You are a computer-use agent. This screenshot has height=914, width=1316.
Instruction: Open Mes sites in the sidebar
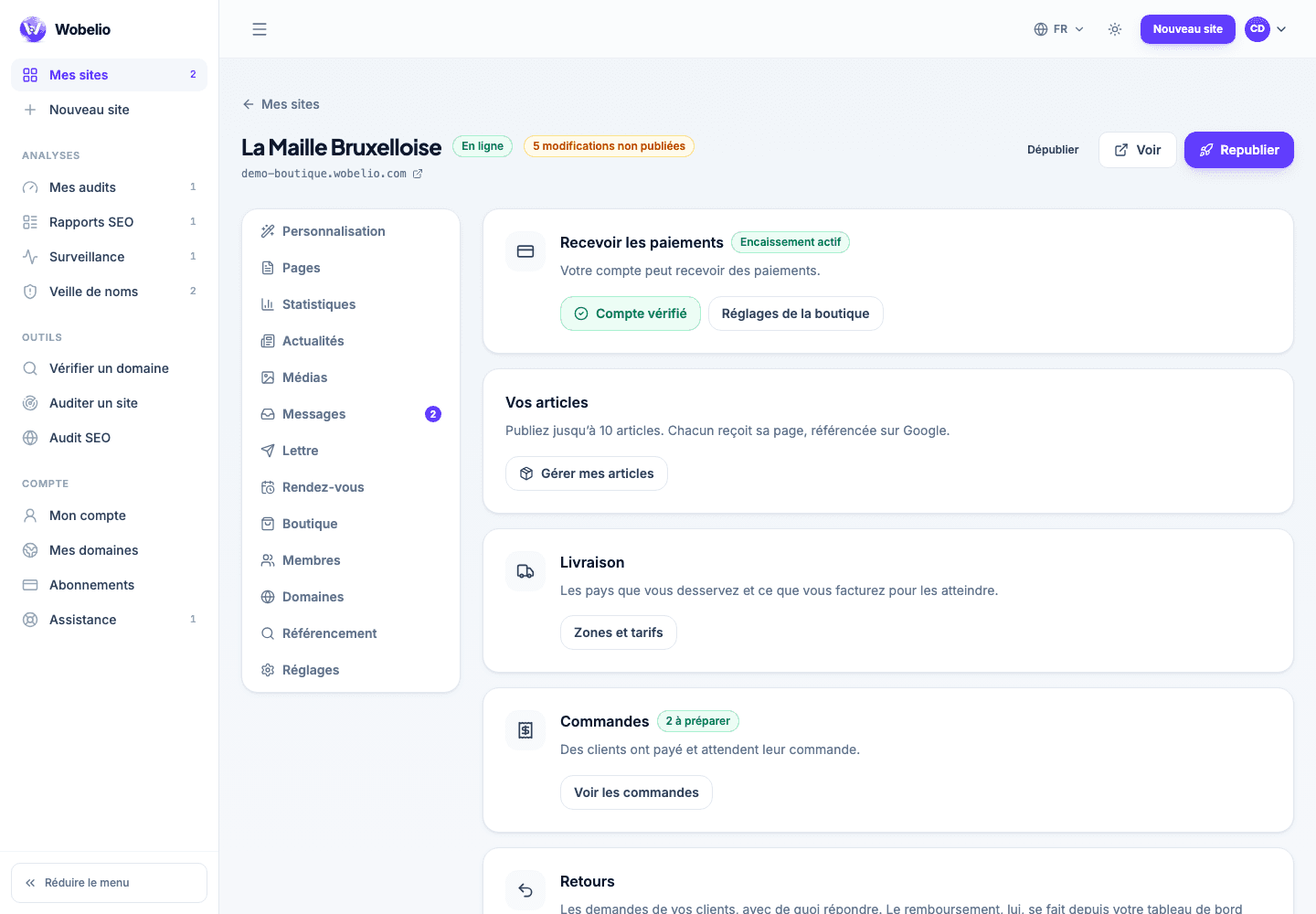coord(109,75)
